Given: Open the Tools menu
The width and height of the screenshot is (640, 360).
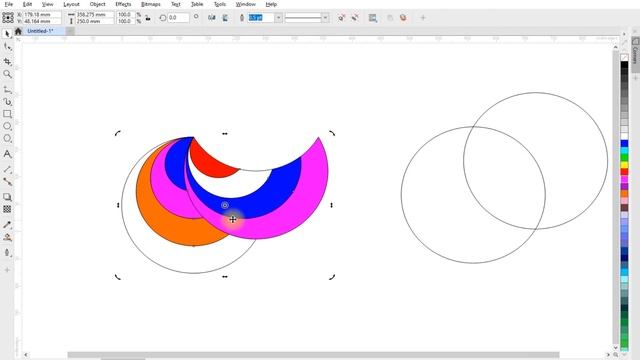Looking at the screenshot, I should pos(220,4).
